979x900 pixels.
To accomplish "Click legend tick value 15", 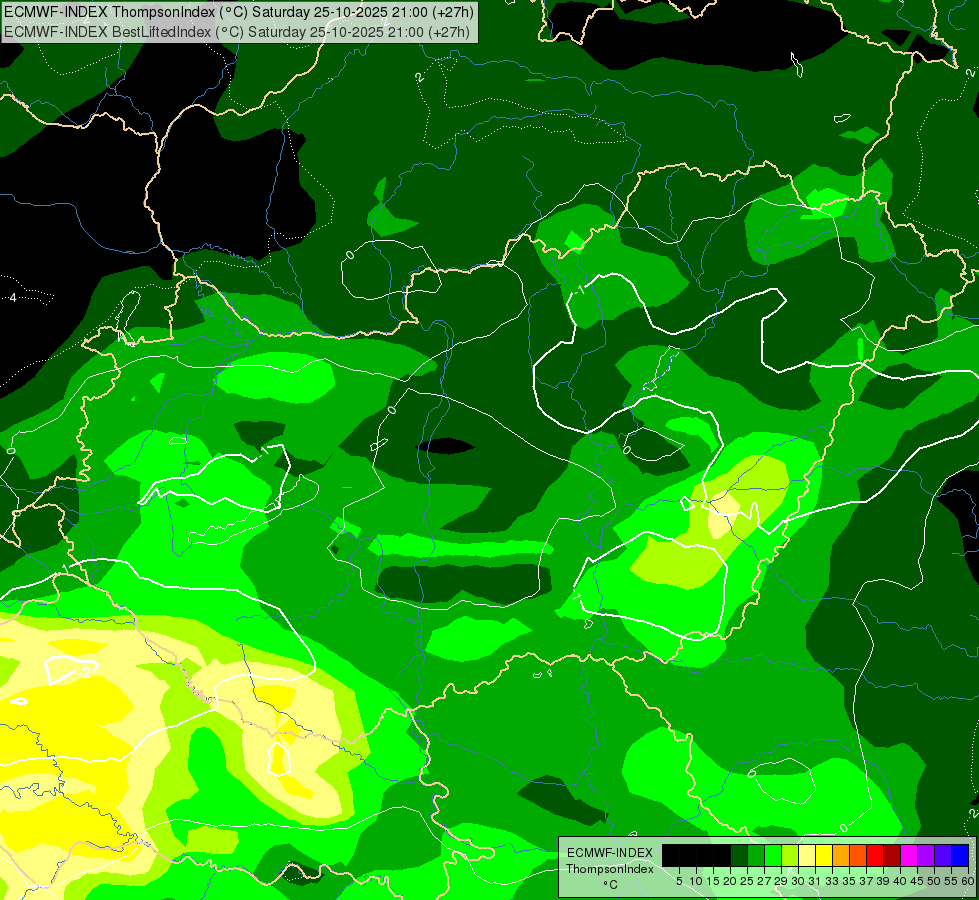I will 713,881.
